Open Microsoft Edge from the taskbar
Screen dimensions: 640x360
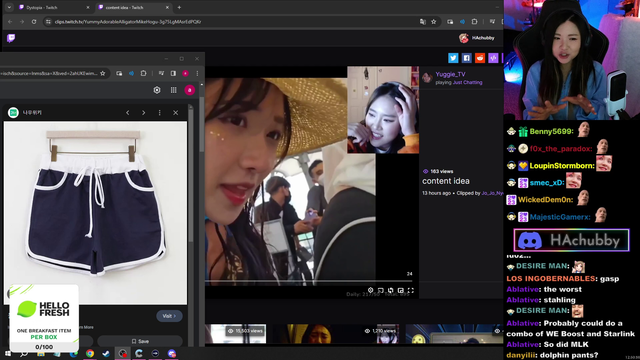click(73, 353)
